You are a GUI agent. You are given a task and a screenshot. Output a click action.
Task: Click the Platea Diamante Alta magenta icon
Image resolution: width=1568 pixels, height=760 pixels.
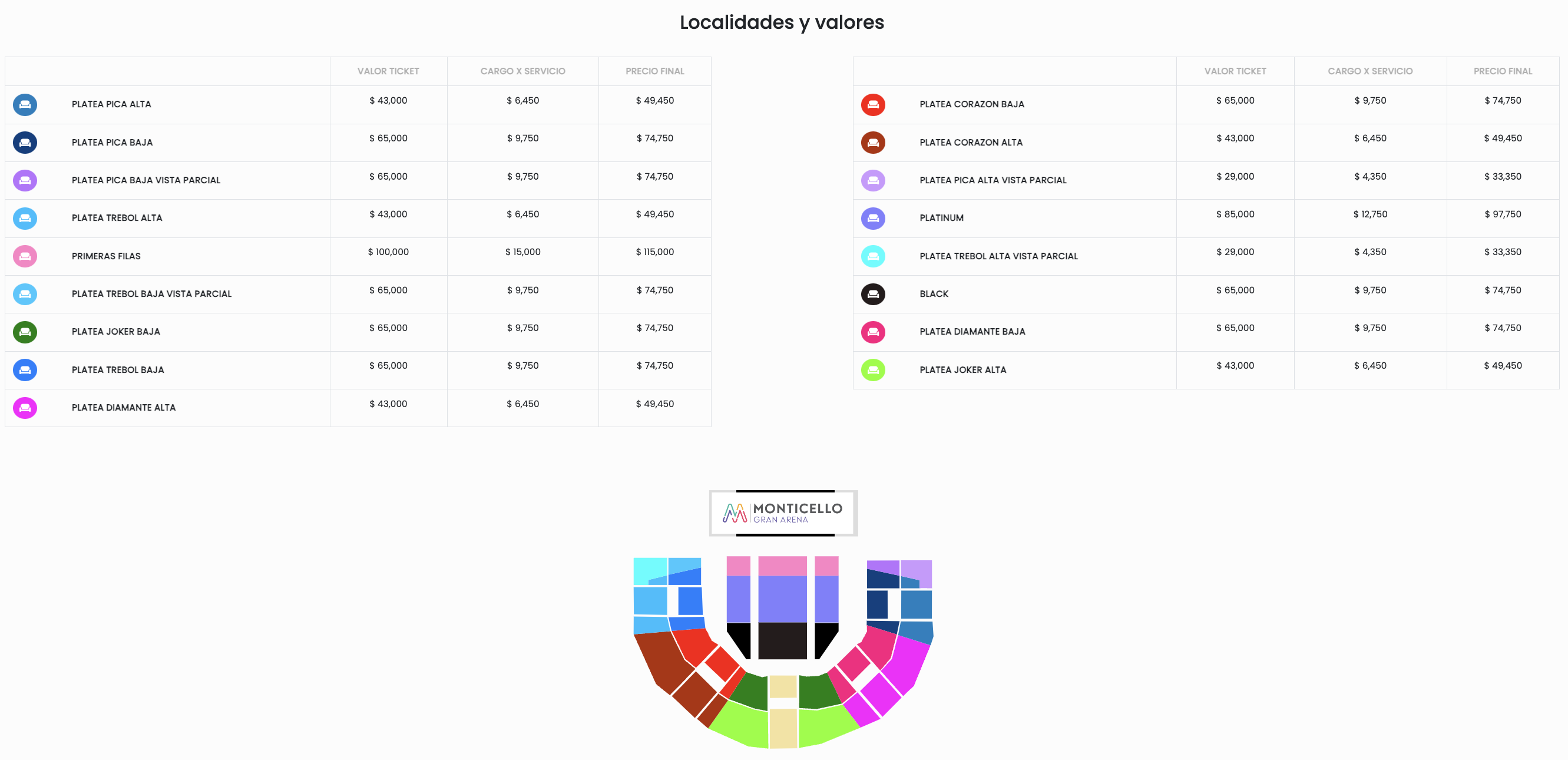[25, 408]
